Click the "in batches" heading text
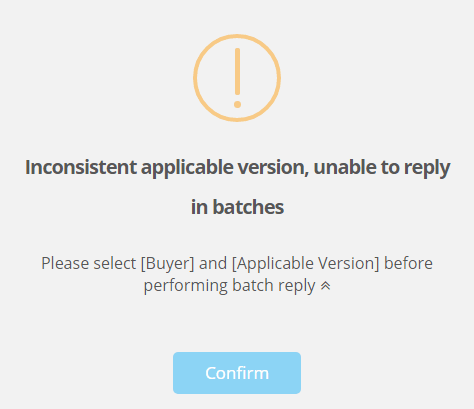The height and width of the screenshot is (409, 474). [237, 207]
